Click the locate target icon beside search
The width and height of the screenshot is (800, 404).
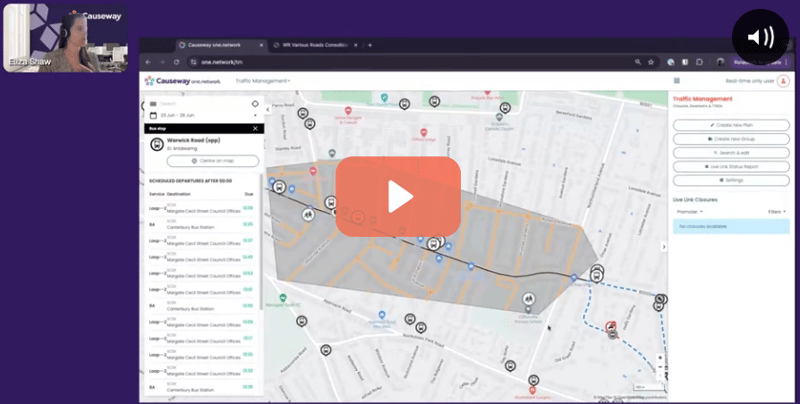click(x=255, y=103)
